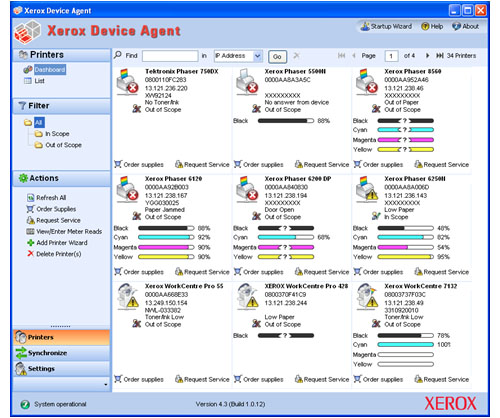Viewport: 500px width, 418px height.
Task: Click the Xerox WorkCentre Pro 55 device icon
Action: [127, 297]
